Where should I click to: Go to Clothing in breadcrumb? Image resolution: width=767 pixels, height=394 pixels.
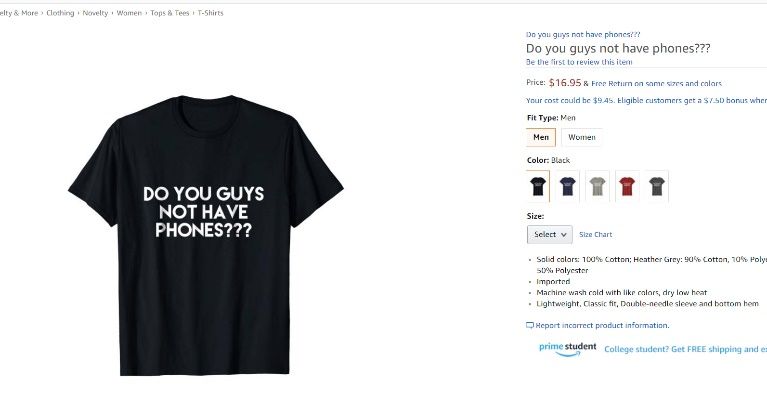[60, 13]
